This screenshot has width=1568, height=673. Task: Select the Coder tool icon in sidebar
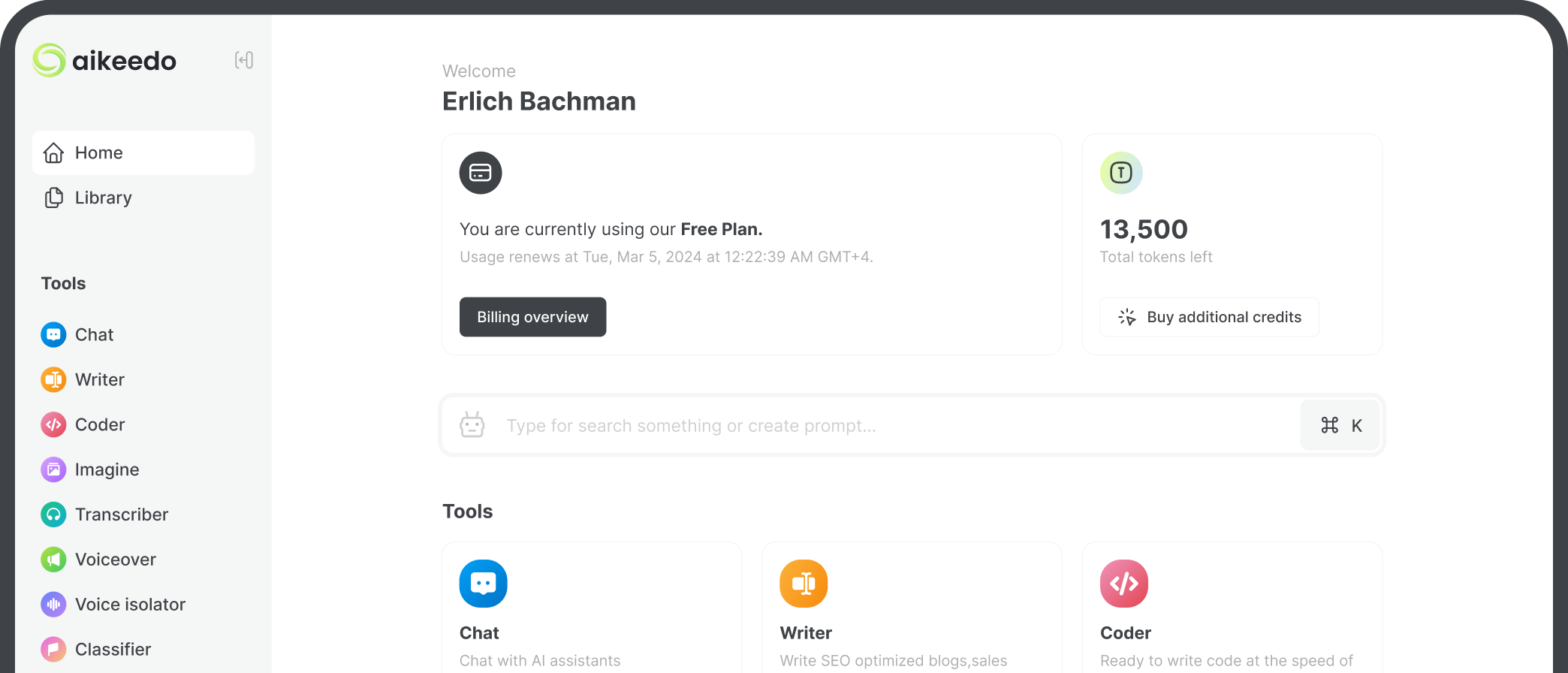coord(53,425)
